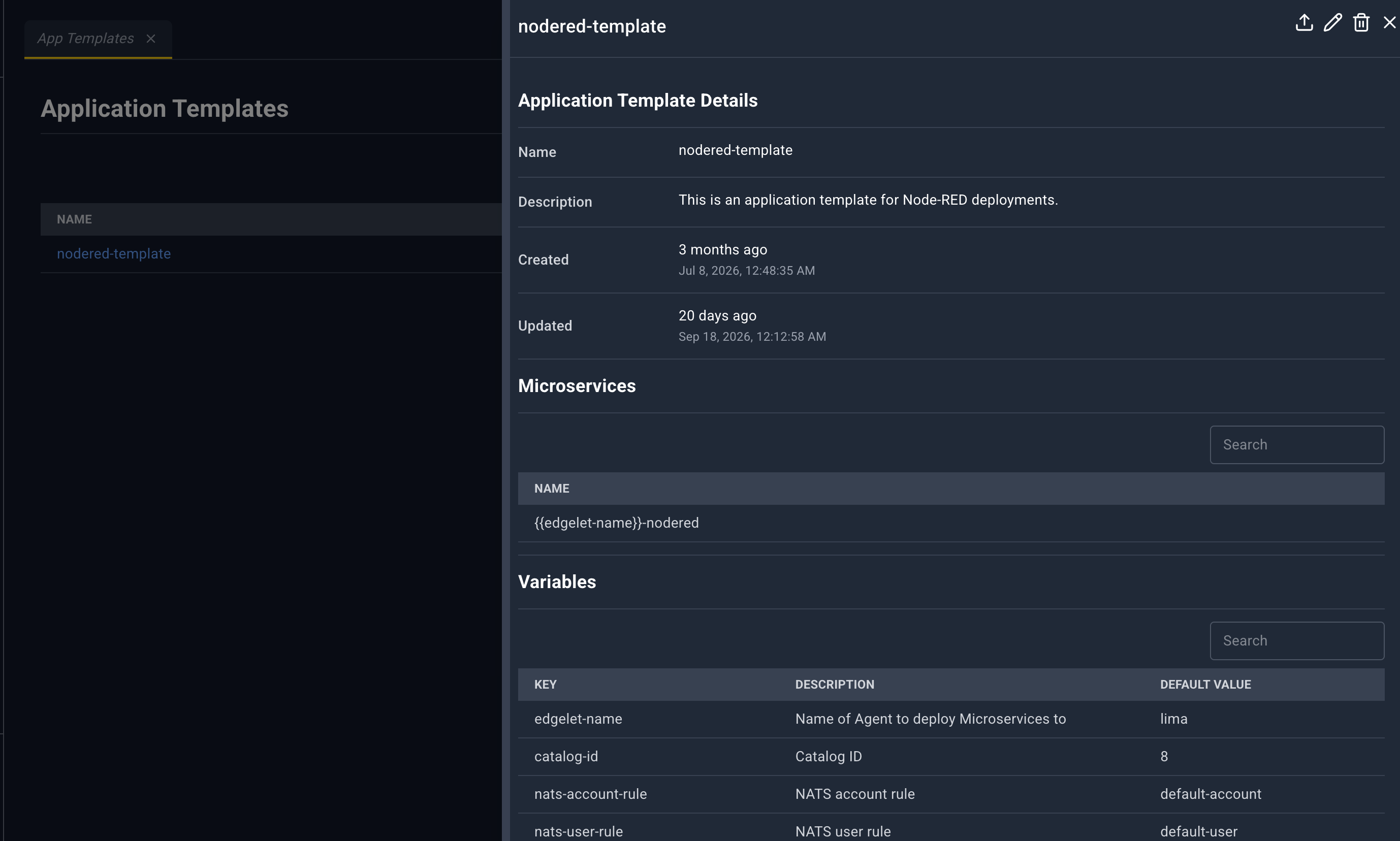Select the nats-user-rule variable key
Image resolution: width=1400 pixels, height=841 pixels.
coord(578,831)
